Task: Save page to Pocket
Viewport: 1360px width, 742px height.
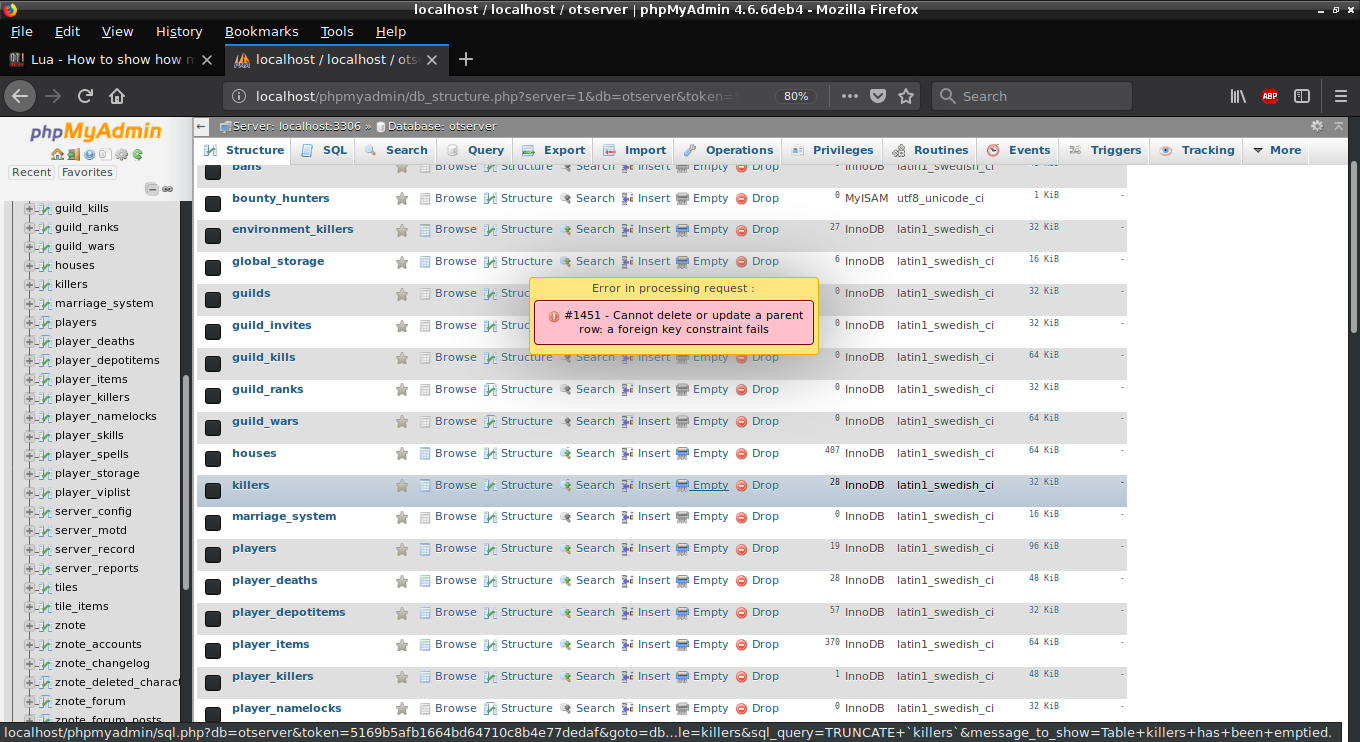Action: (877, 96)
